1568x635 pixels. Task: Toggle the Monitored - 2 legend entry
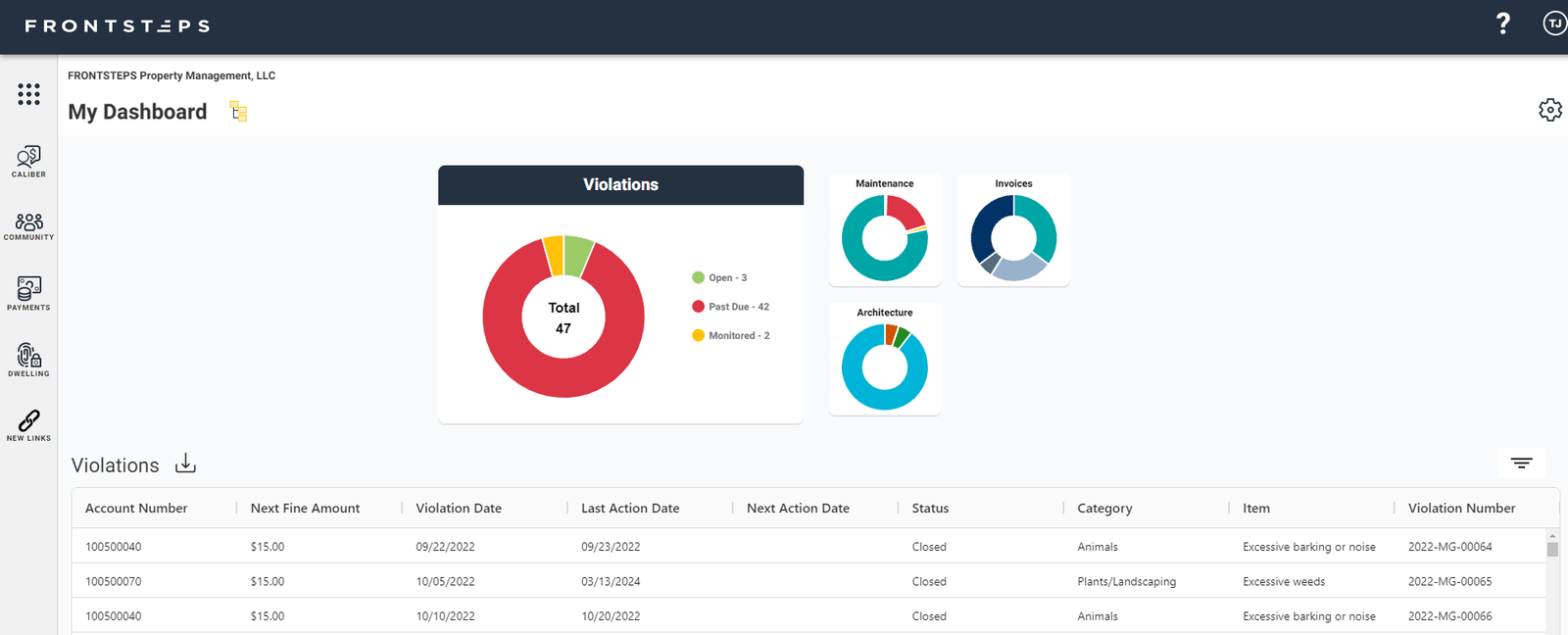[x=730, y=335]
